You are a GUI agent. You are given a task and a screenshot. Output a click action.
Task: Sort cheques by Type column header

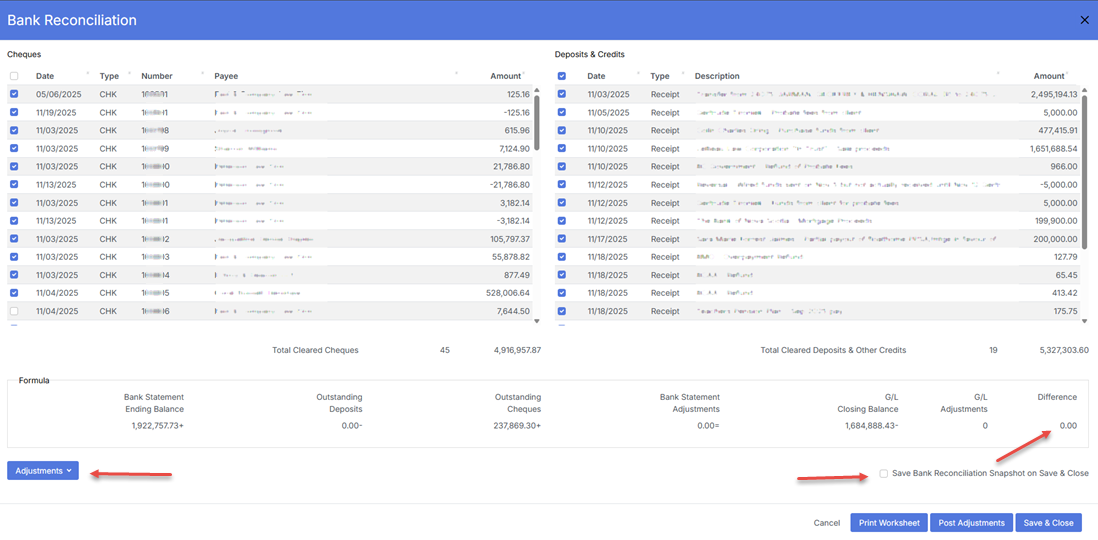tap(108, 76)
